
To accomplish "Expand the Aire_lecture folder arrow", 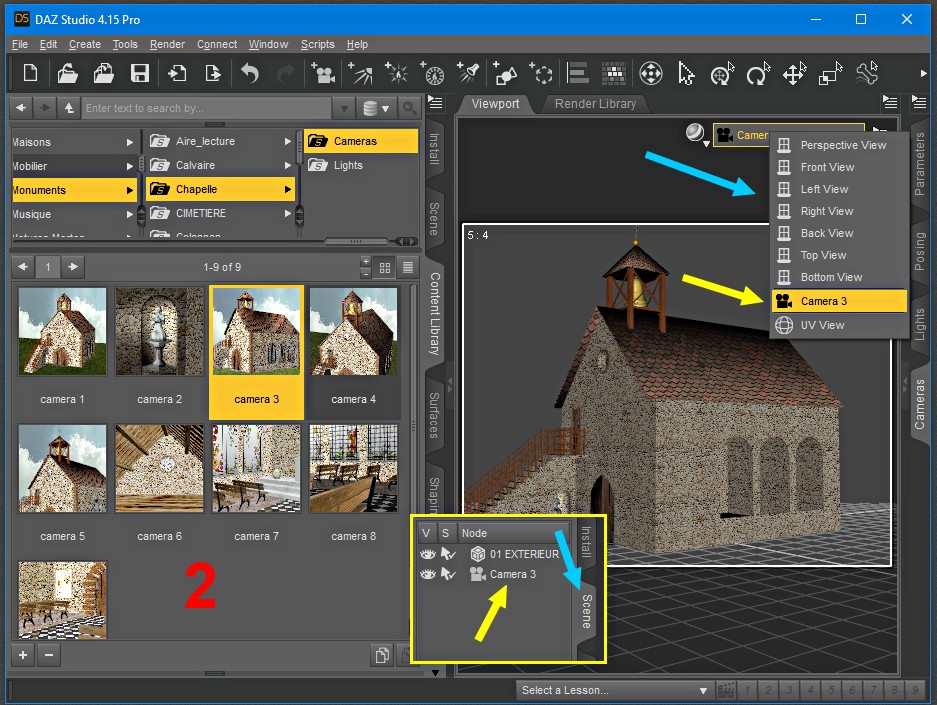I will tap(287, 142).
